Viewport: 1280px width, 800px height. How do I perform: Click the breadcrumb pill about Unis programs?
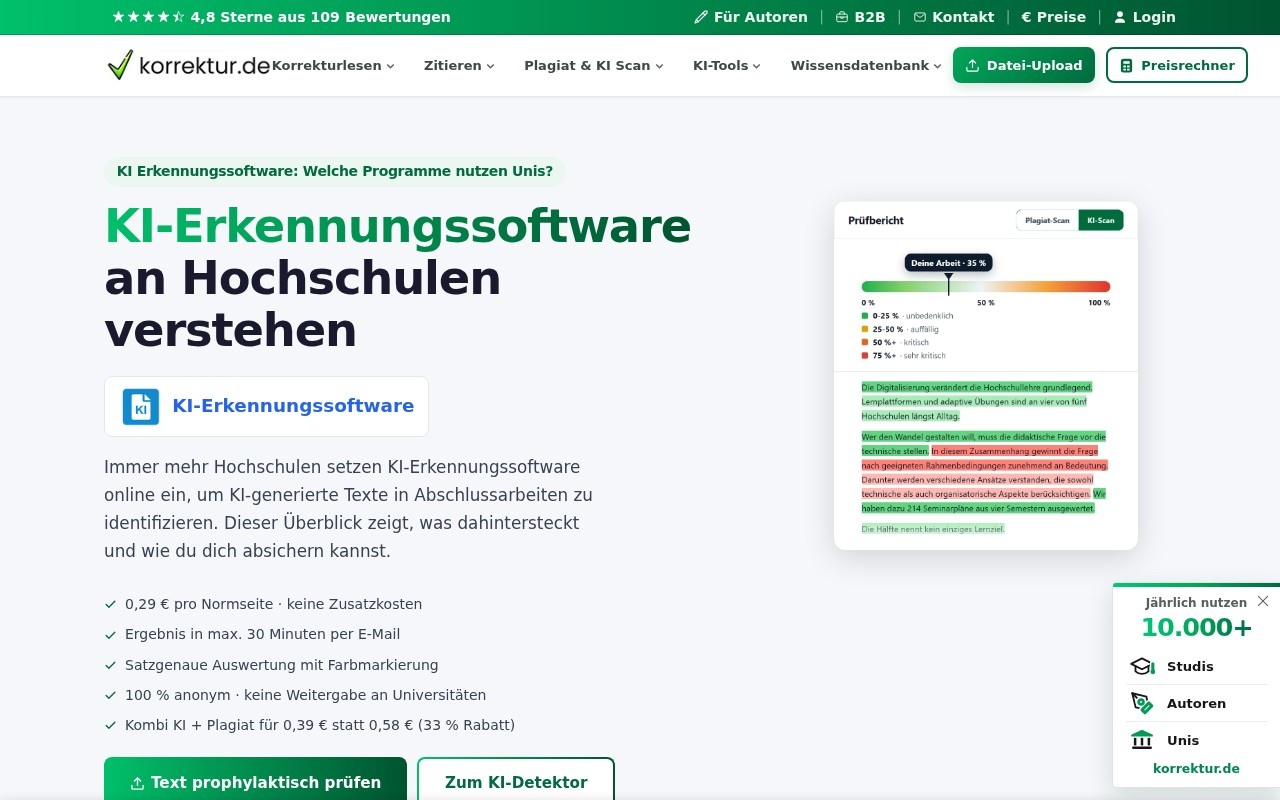click(x=335, y=171)
